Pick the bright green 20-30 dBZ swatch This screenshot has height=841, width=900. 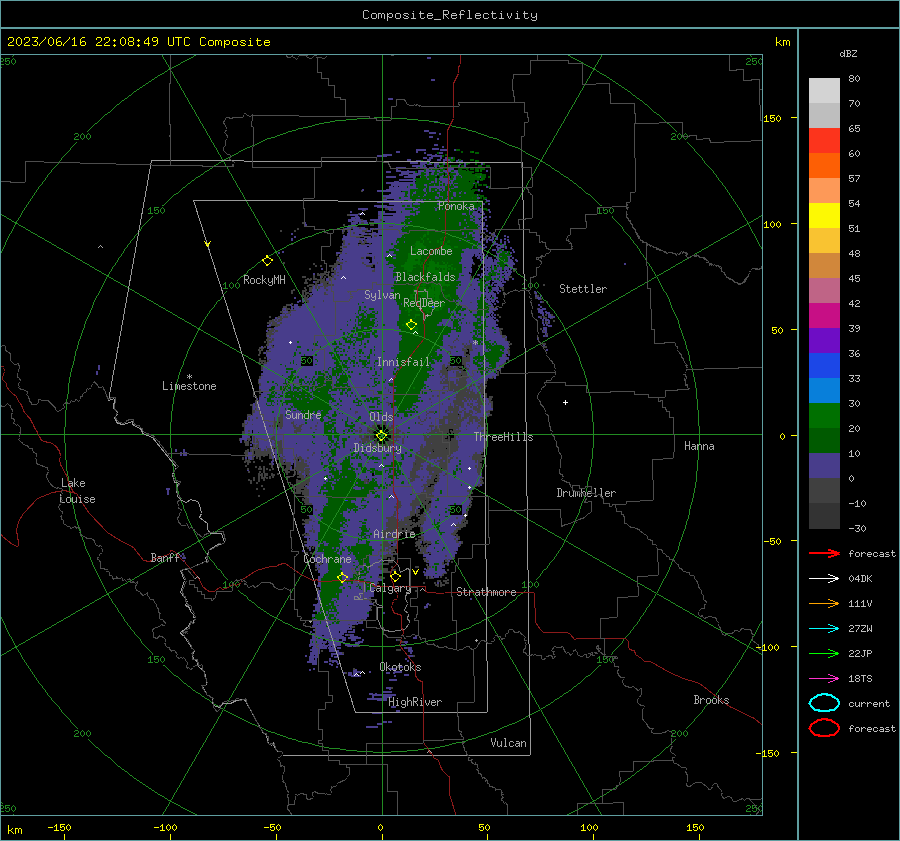tap(824, 416)
